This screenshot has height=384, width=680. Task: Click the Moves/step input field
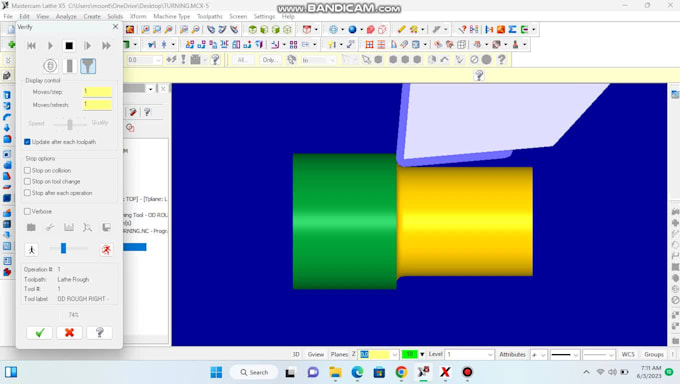pos(97,92)
